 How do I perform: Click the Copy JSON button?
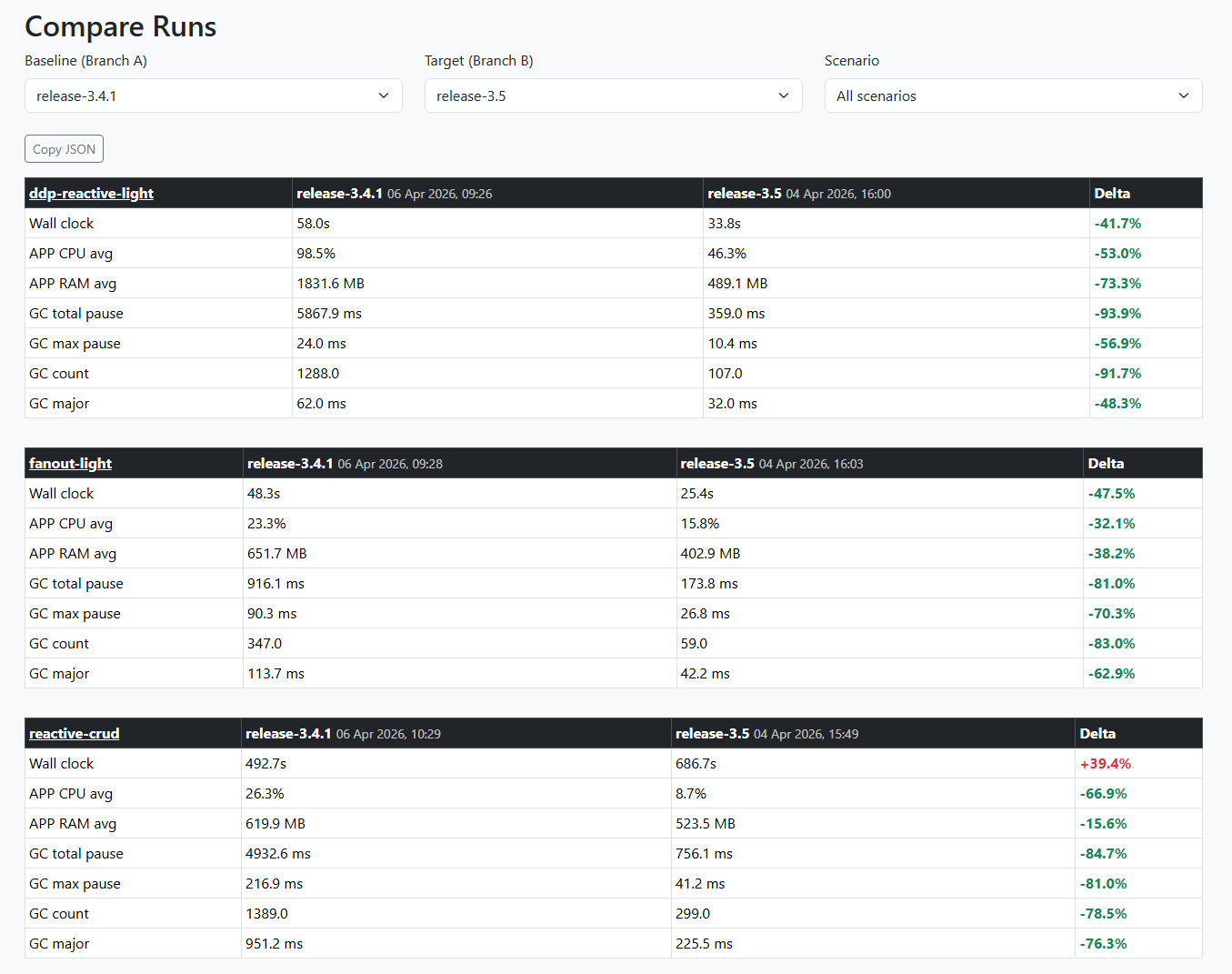(64, 149)
